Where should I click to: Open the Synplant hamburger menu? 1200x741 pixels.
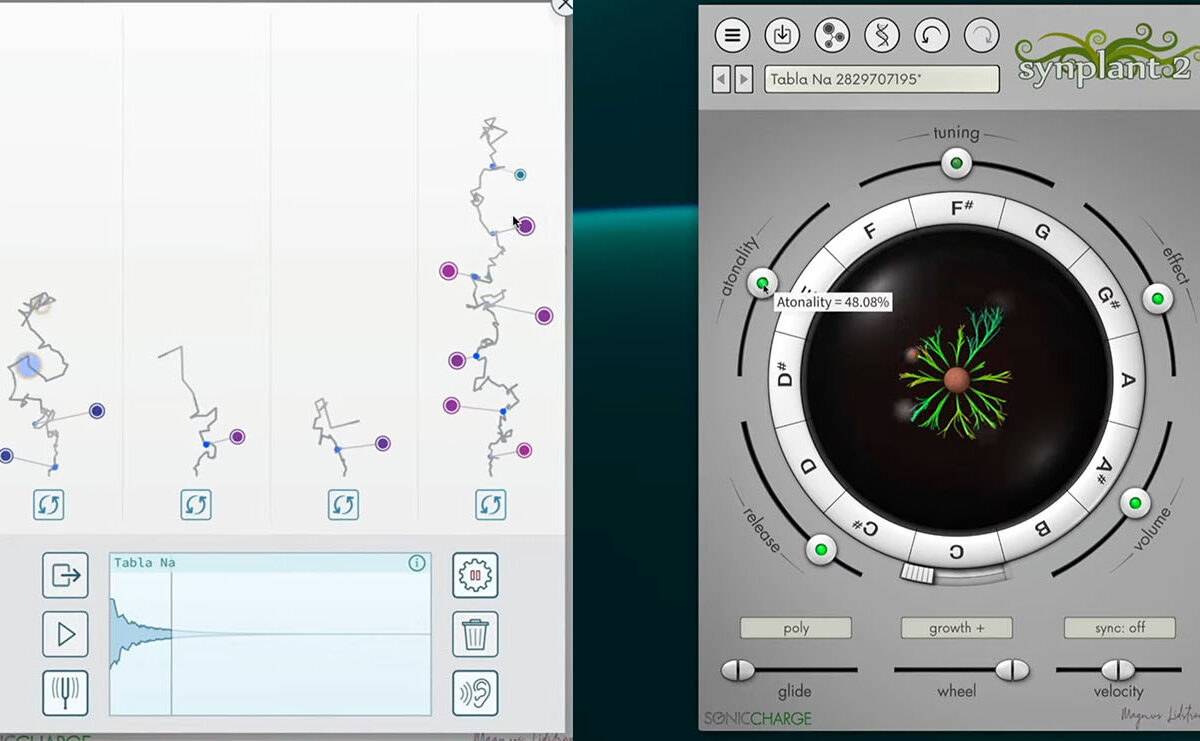pyautogui.click(x=732, y=36)
